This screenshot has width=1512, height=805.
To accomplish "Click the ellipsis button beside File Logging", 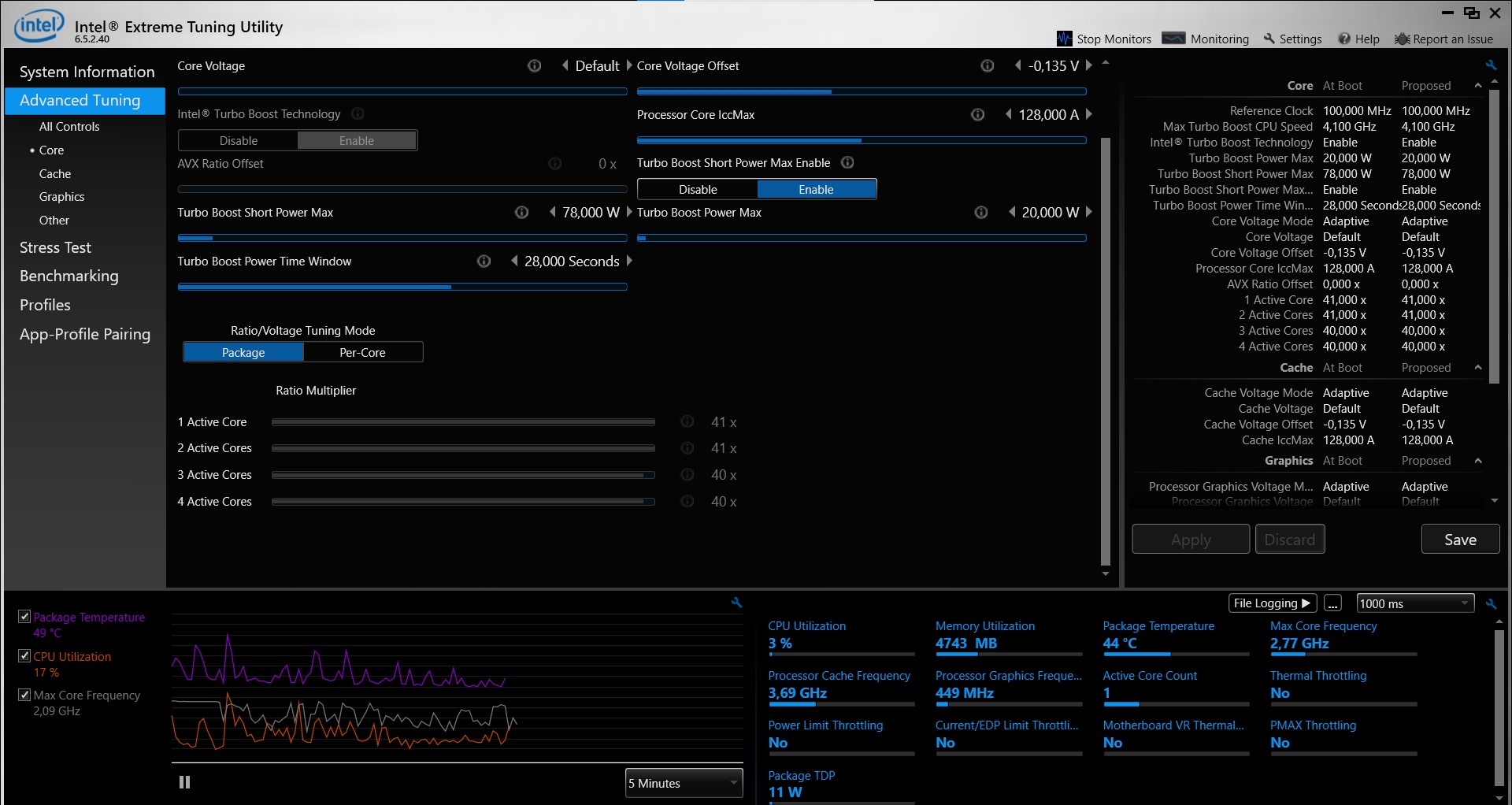I will point(1332,603).
